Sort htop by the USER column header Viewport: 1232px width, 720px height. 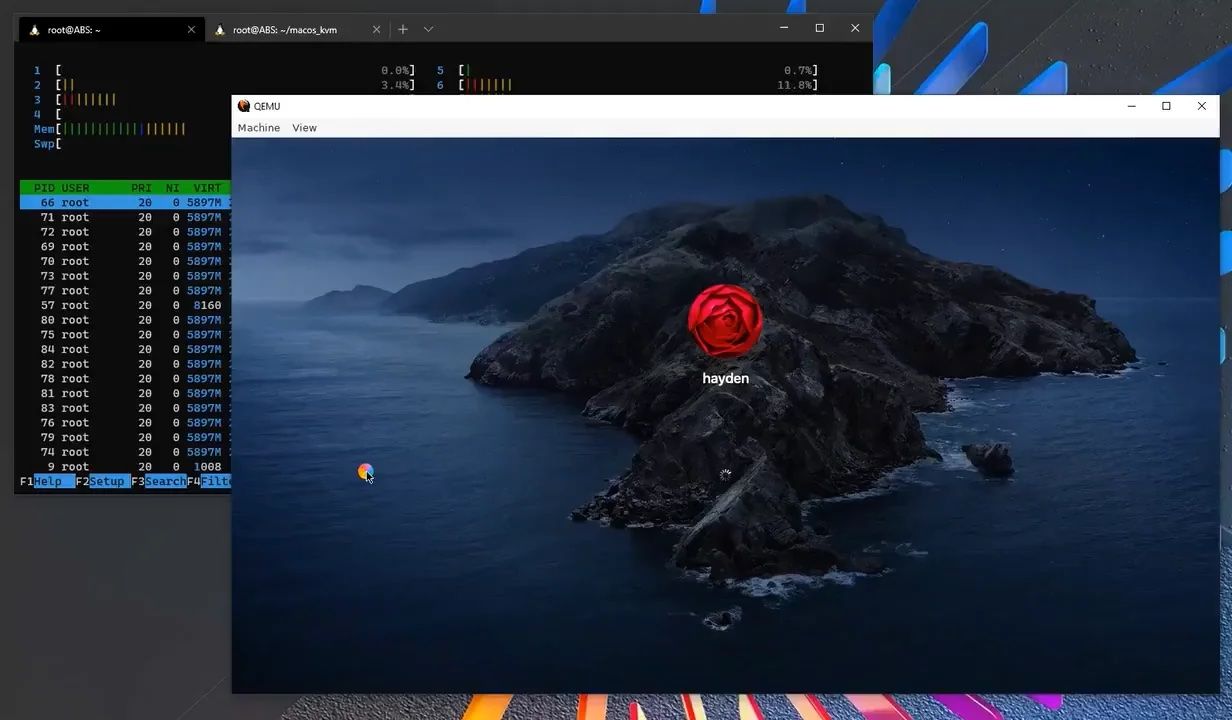click(x=75, y=188)
